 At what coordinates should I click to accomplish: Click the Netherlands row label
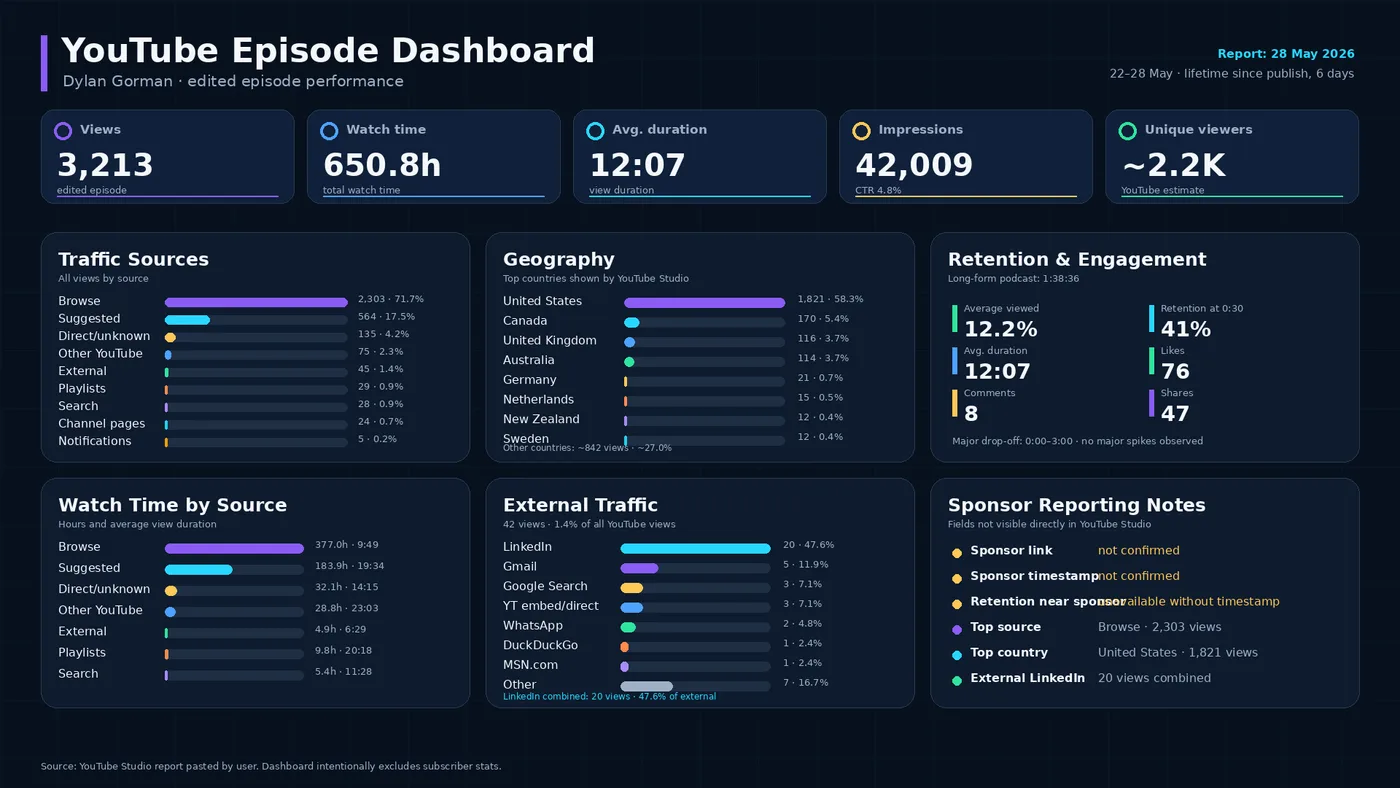coord(538,400)
